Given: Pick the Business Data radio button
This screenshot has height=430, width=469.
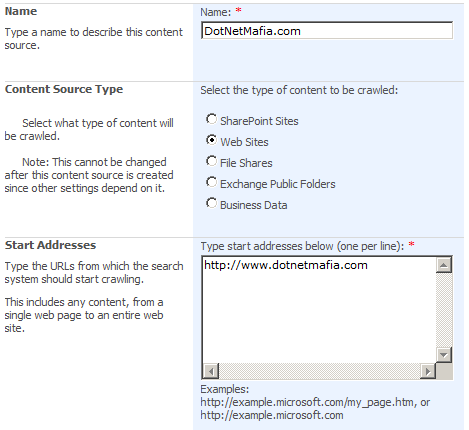Looking at the screenshot, I should [211, 203].
